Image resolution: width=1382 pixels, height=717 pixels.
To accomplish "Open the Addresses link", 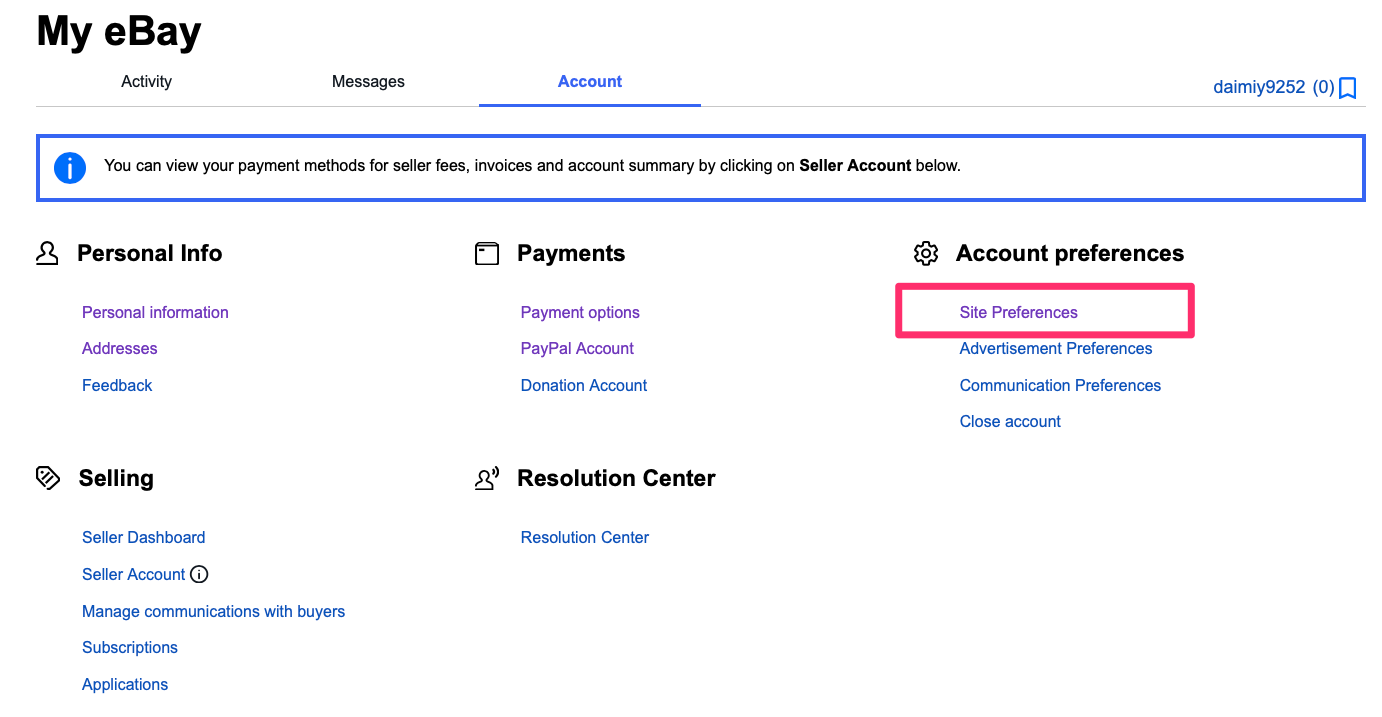I will coord(119,348).
